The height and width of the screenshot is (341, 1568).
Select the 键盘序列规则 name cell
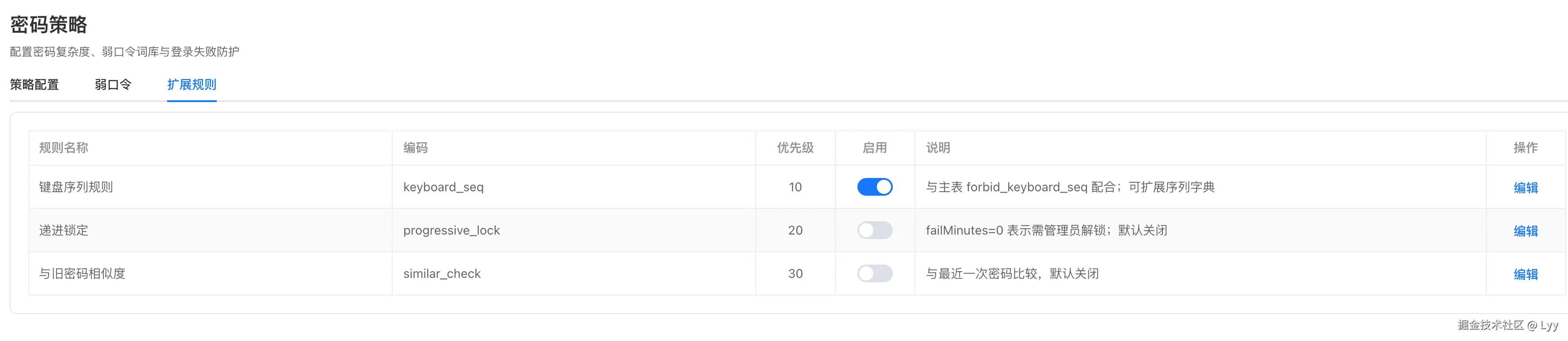coord(210,187)
